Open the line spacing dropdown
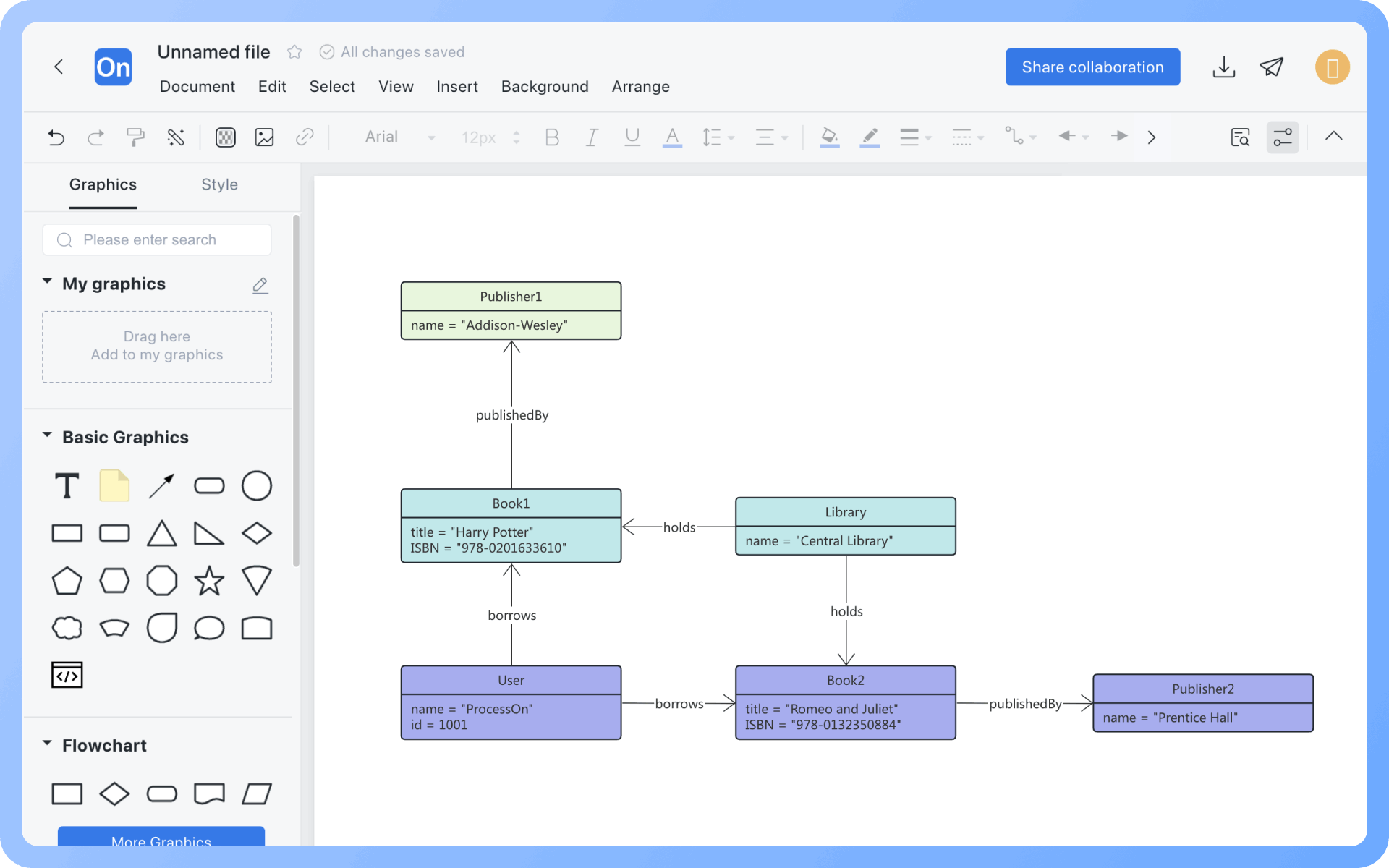 718,137
